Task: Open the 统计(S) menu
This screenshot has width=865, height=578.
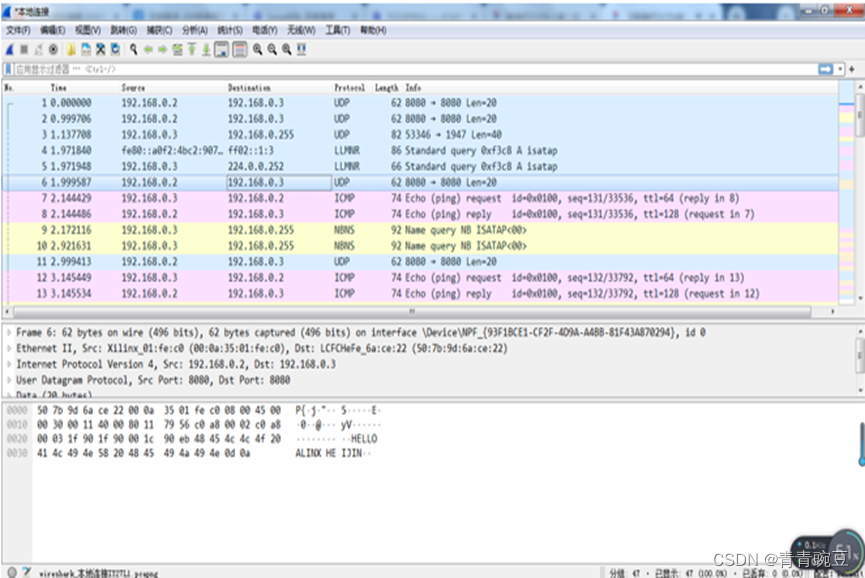Action: 229,30
